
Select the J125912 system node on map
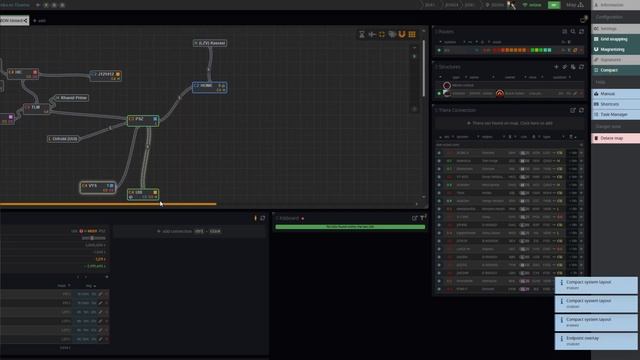[106, 76]
